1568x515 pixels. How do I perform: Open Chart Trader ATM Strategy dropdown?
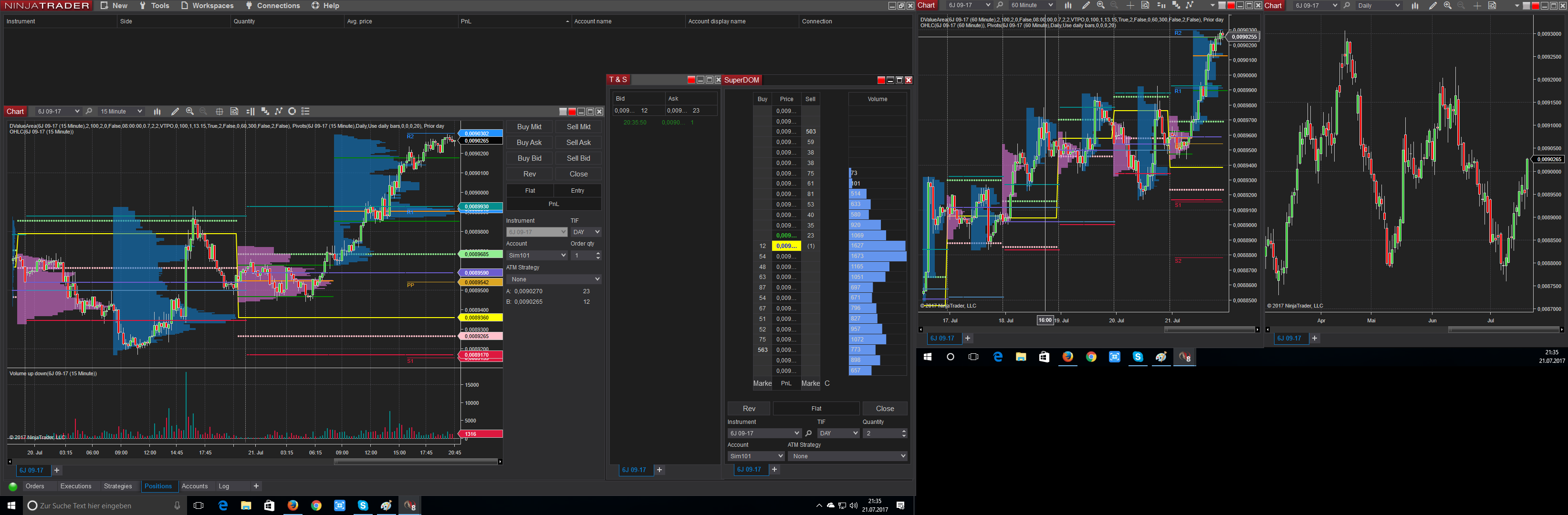coord(554,279)
